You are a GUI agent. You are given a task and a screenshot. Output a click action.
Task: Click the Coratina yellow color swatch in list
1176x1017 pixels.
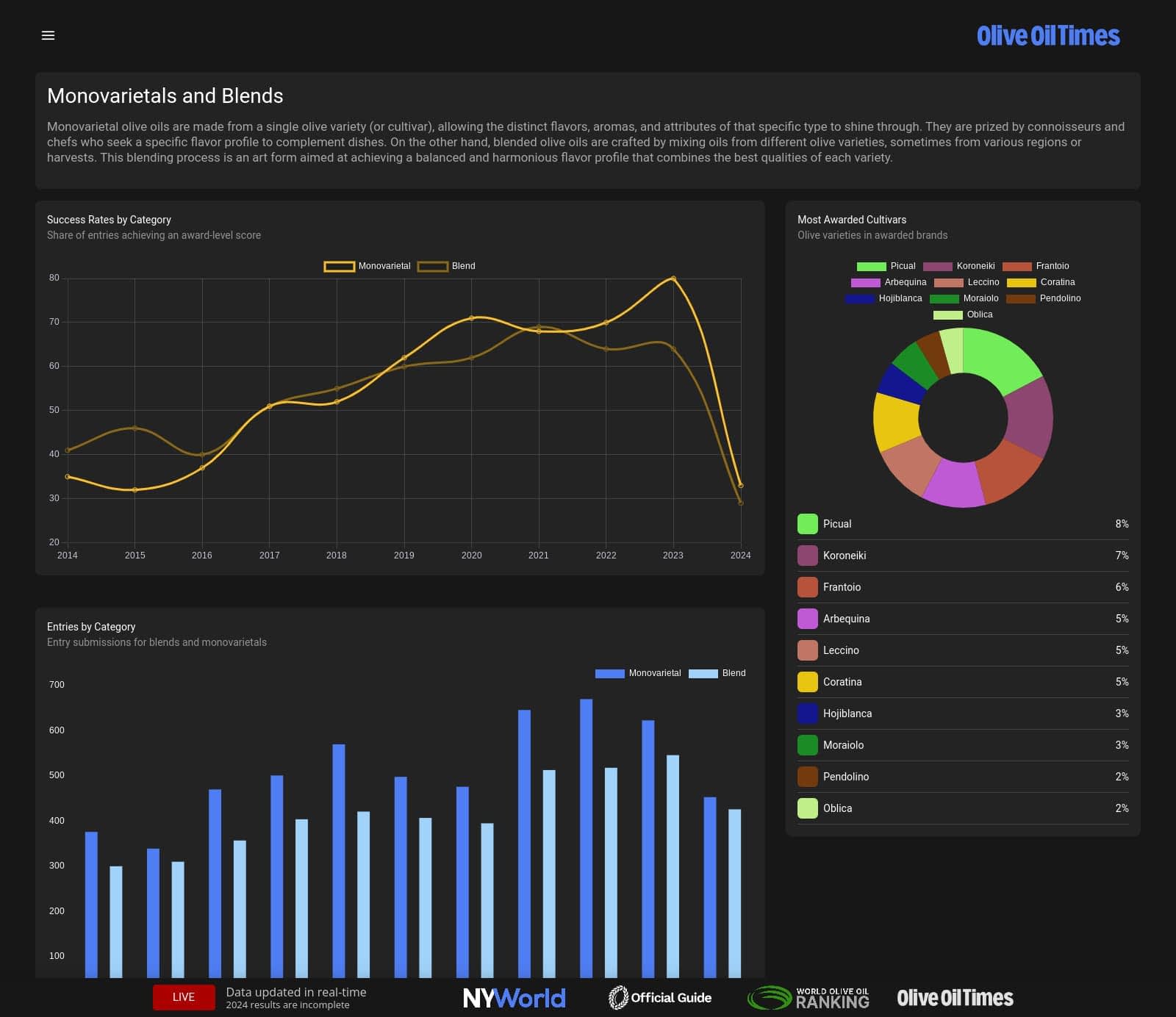tap(808, 682)
